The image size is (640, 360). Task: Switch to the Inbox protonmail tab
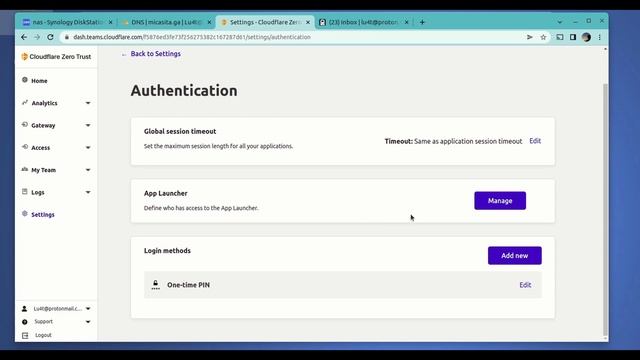click(363, 22)
